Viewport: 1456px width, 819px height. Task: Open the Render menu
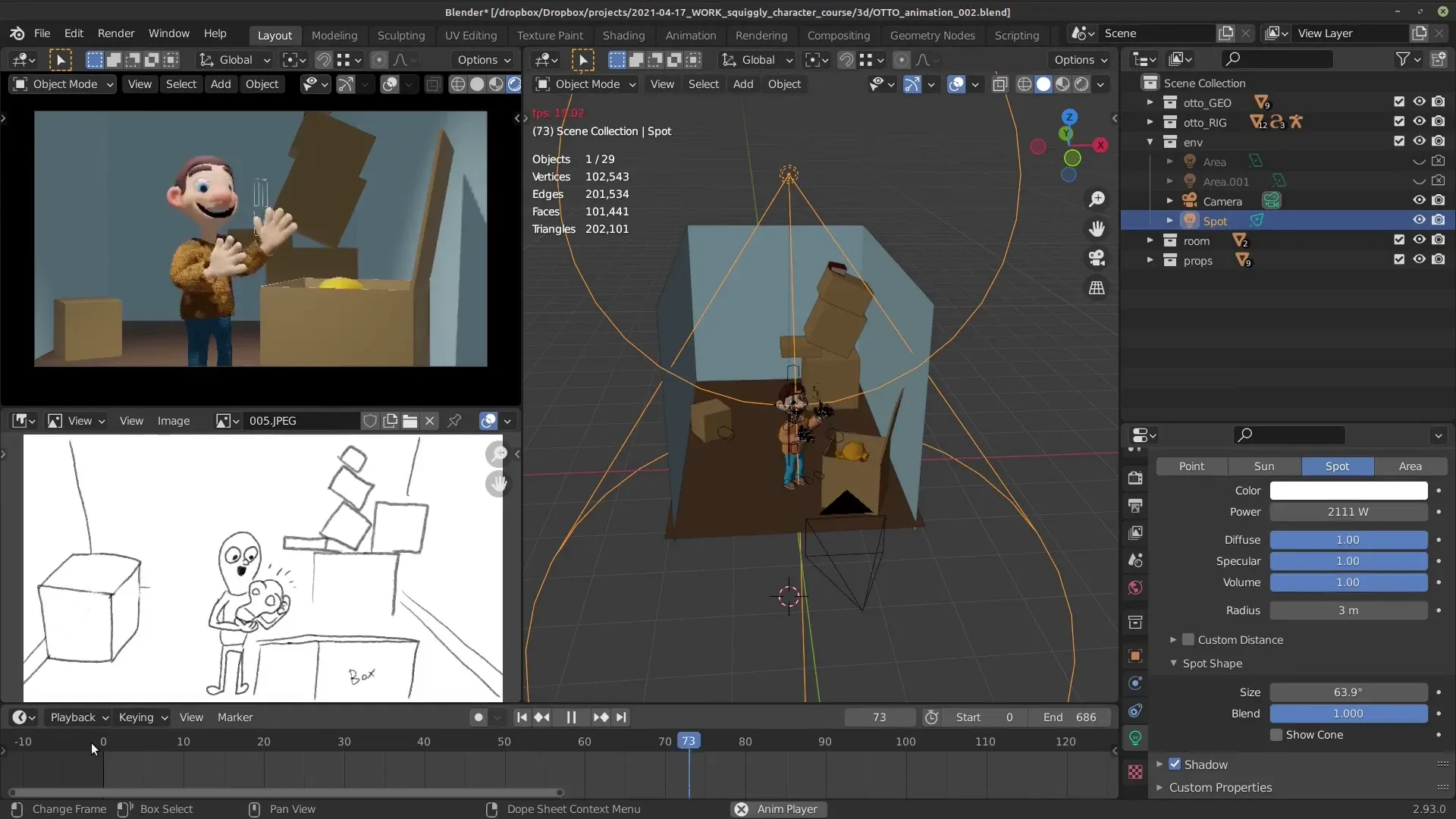pos(116,33)
